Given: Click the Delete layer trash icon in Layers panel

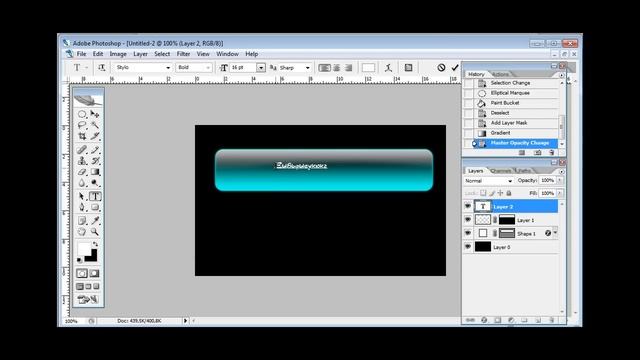Looking at the screenshot, I should click(551, 320).
